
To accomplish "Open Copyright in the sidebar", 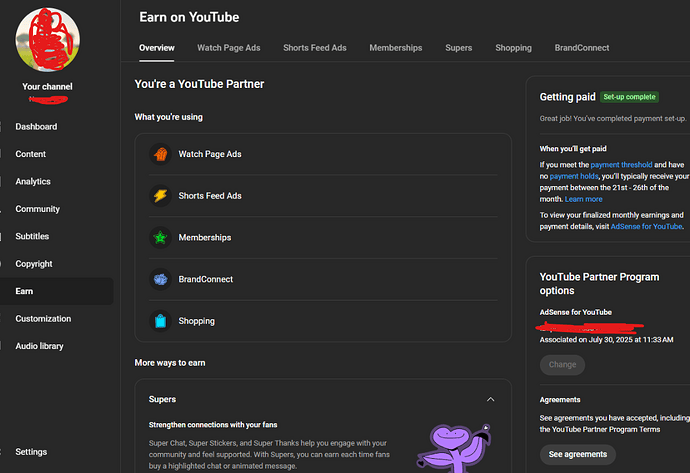I will 34,264.
